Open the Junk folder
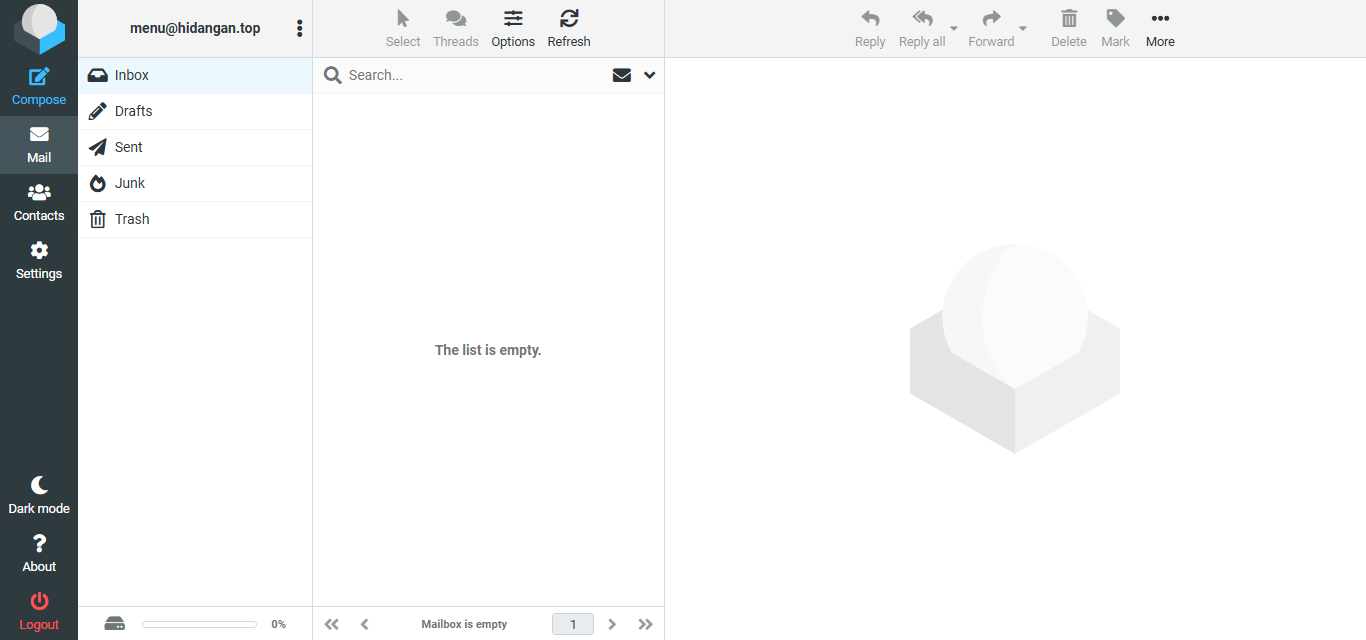The image size is (1366, 640). (x=130, y=183)
